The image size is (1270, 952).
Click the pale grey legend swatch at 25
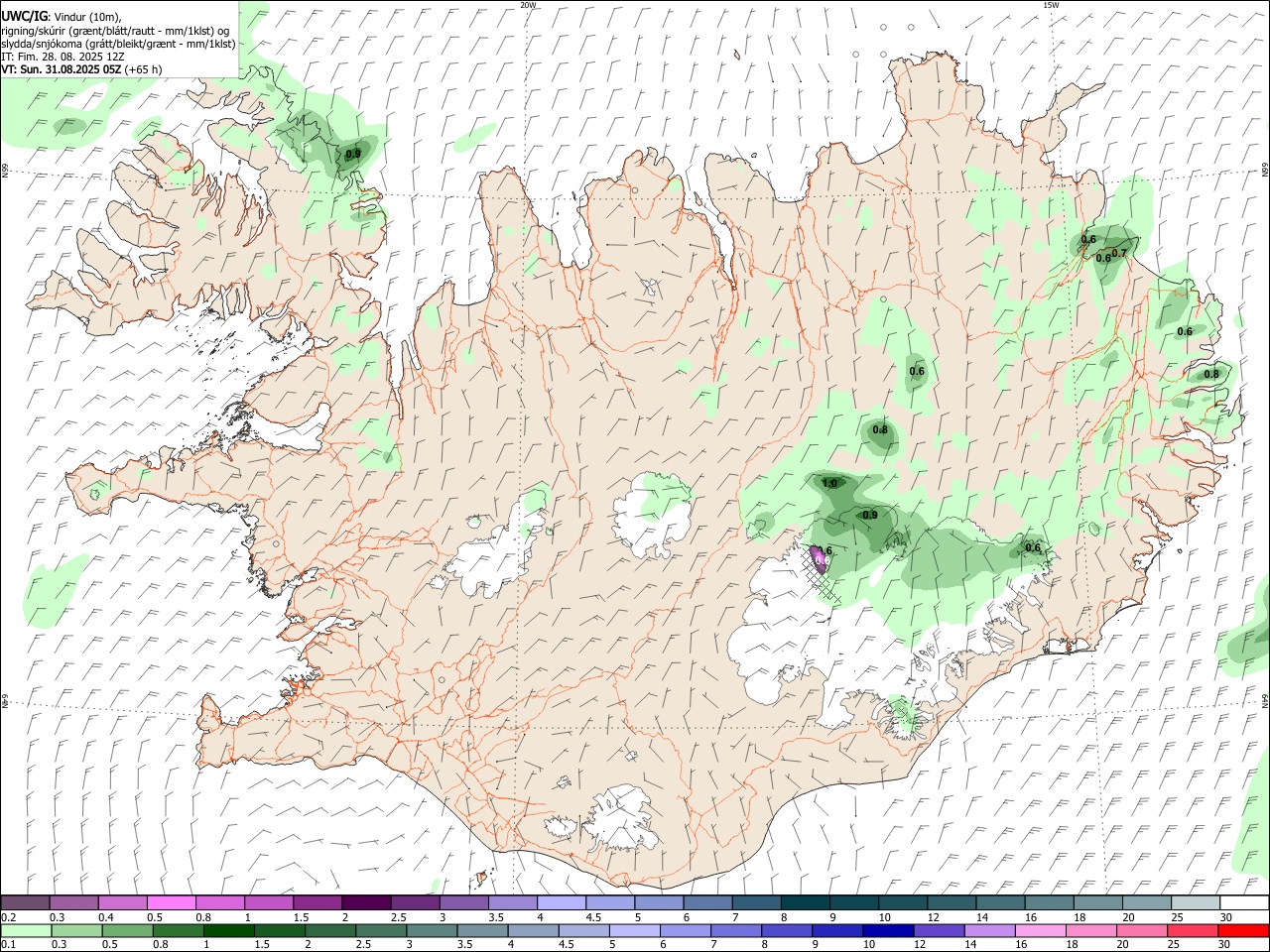tap(1195, 902)
